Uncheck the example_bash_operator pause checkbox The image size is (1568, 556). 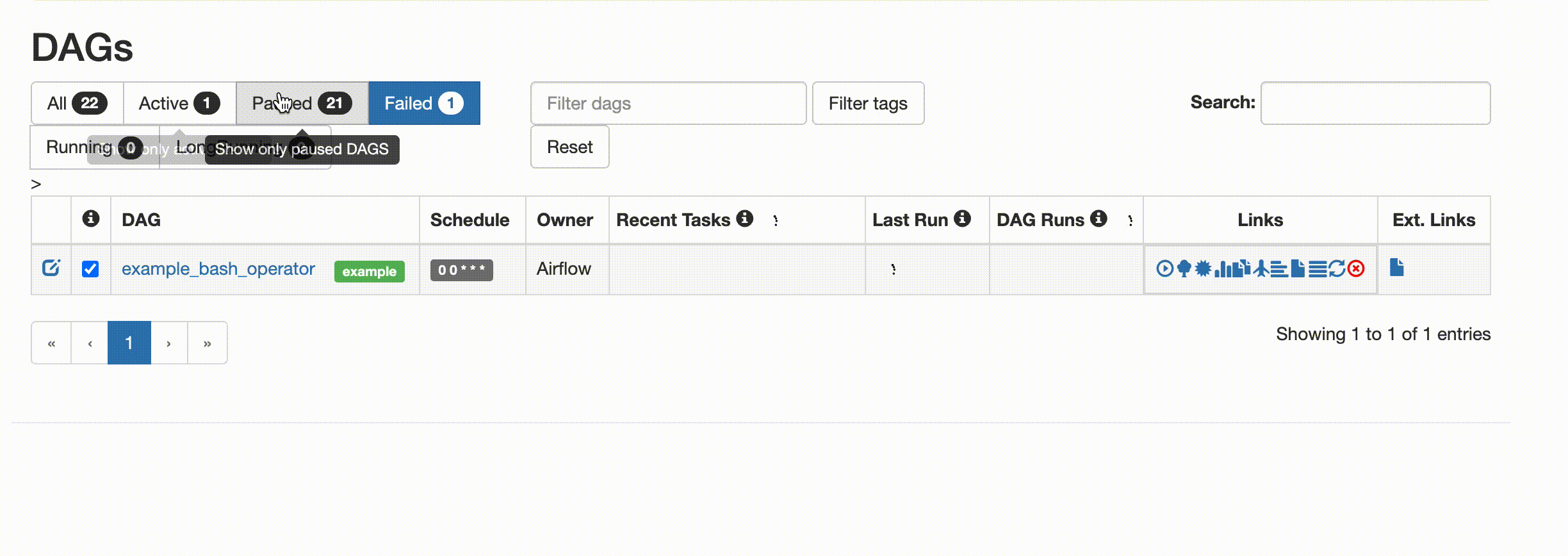(90, 269)
